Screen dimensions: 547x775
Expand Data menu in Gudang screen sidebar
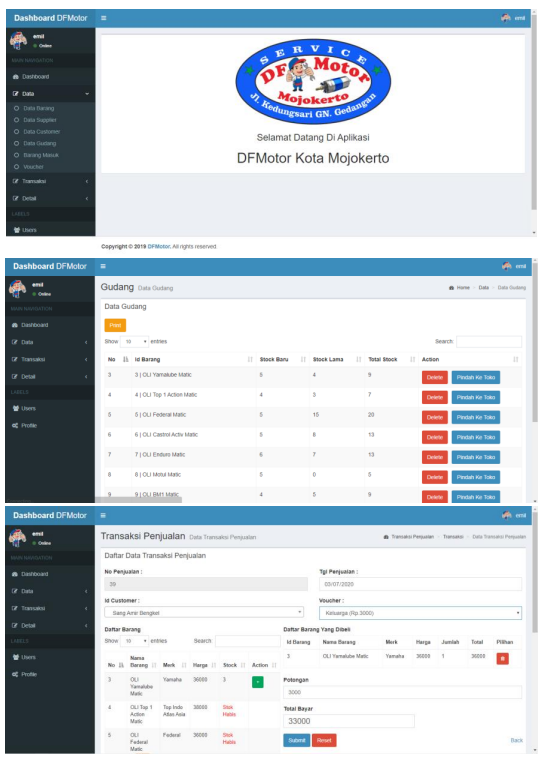[x=49, y=342]
